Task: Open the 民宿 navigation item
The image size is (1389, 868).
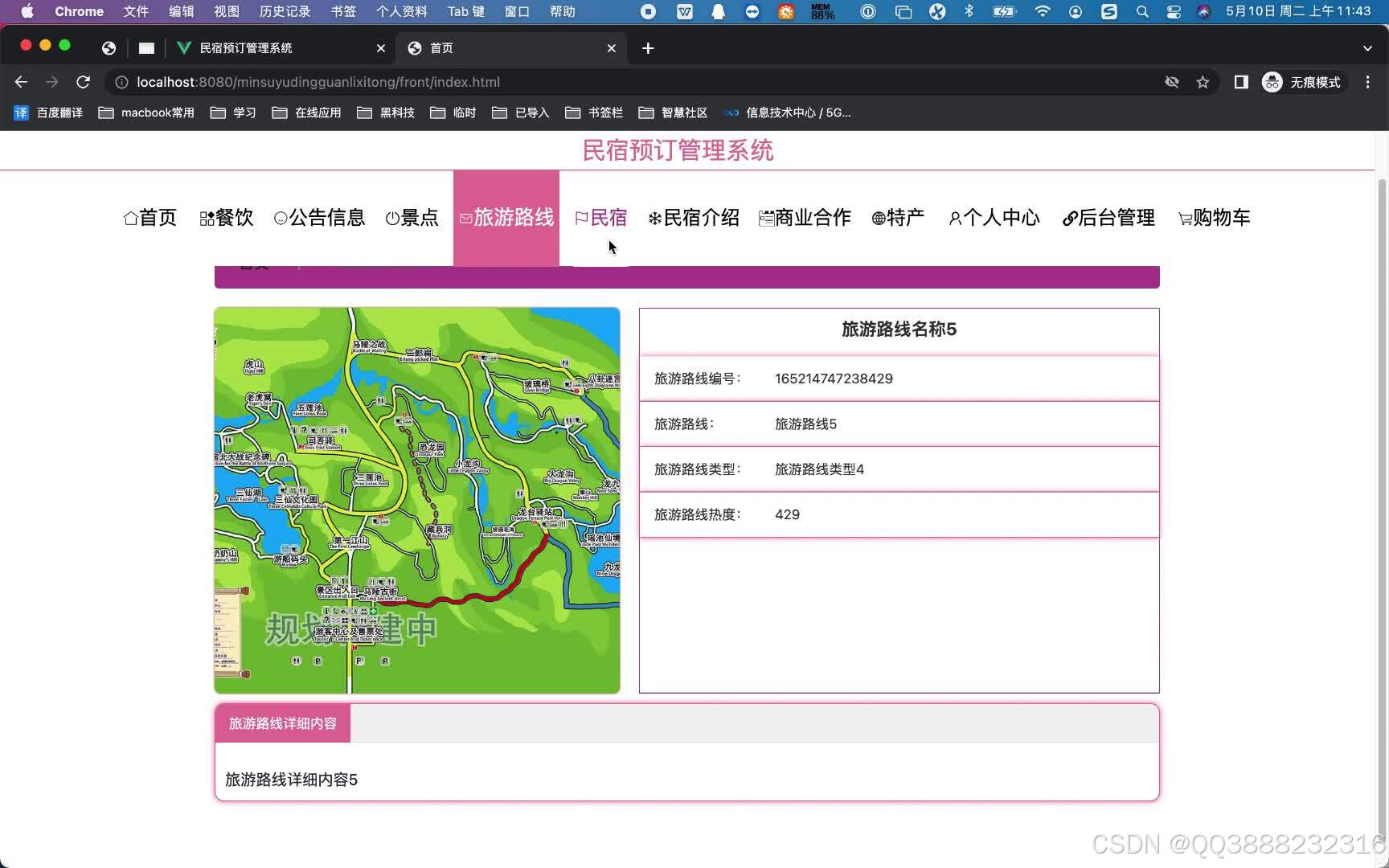Action: [x=600, y=218]
